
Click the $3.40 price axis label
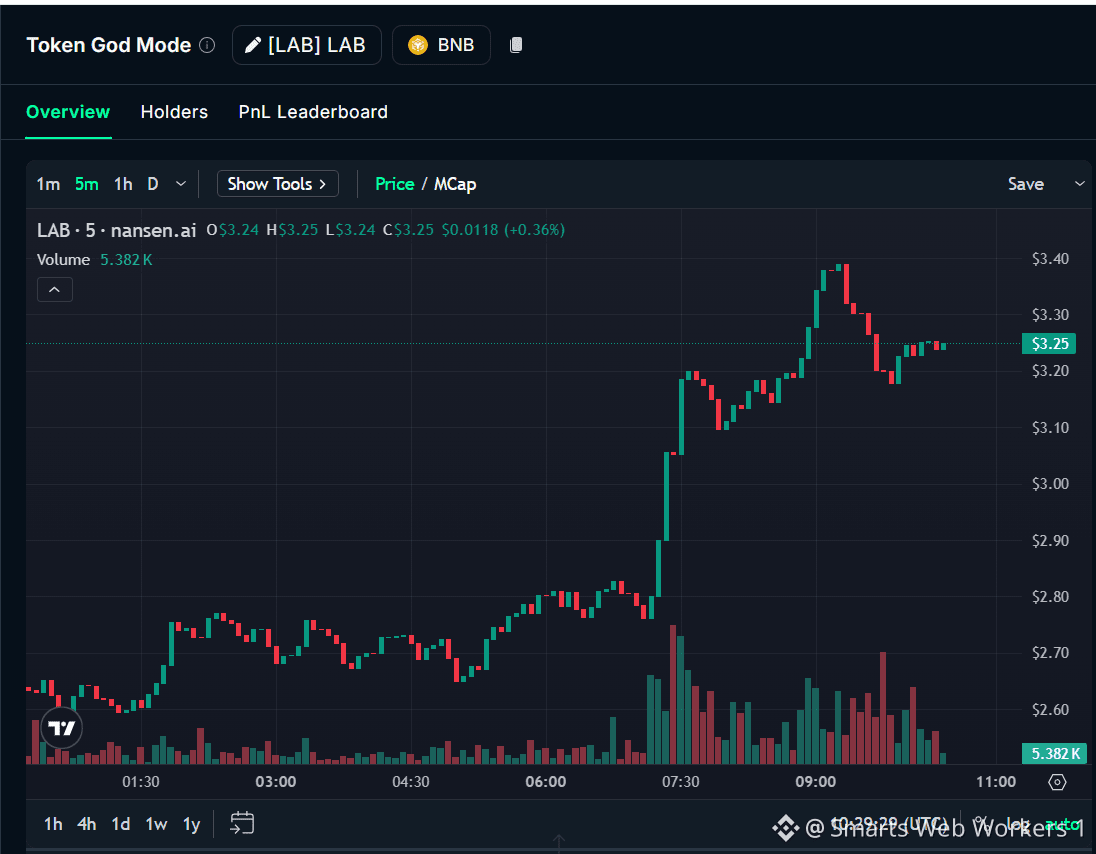(1050, 259)
